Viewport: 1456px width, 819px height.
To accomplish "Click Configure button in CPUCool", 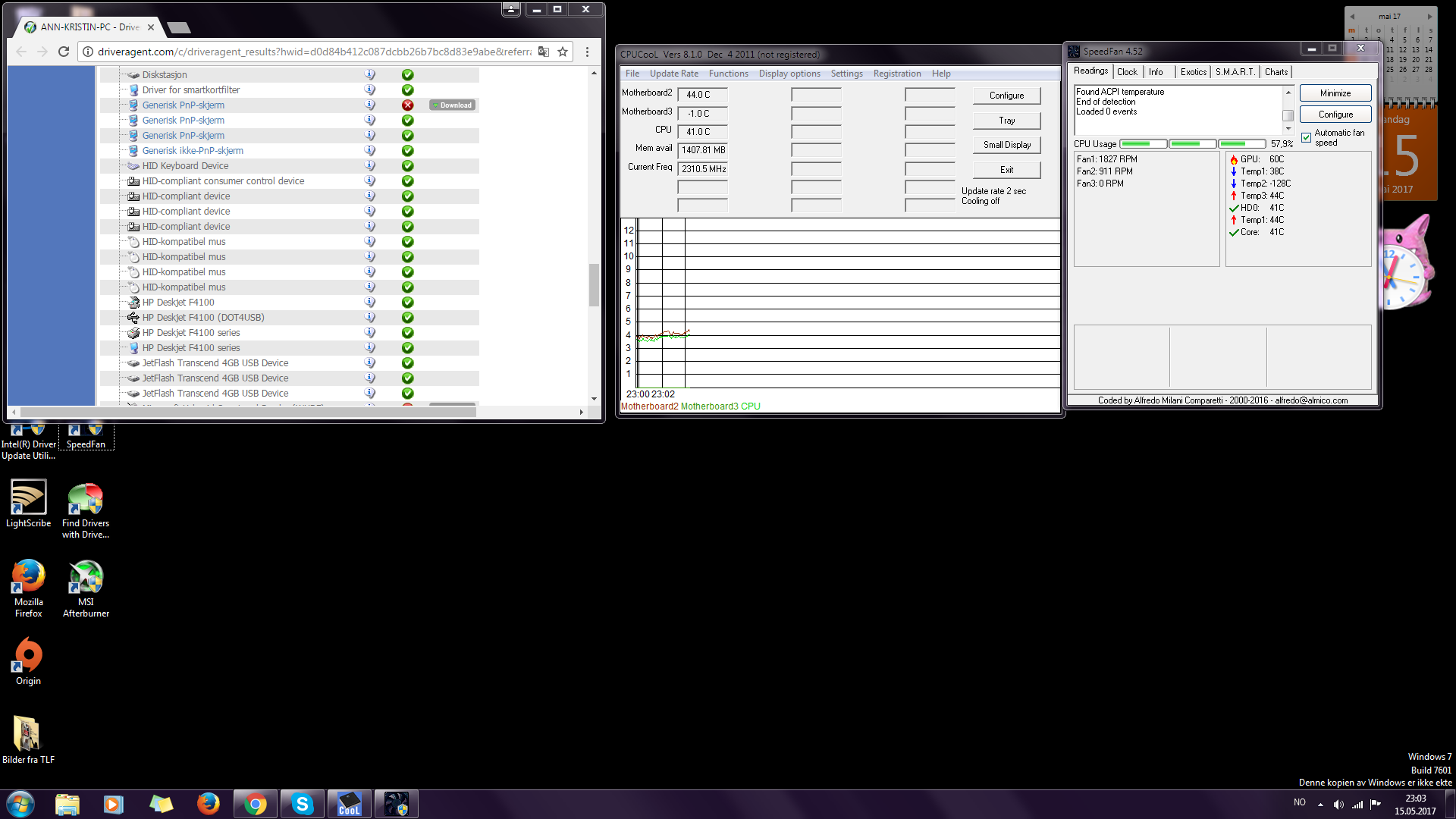I will (x=1006, y=96).
